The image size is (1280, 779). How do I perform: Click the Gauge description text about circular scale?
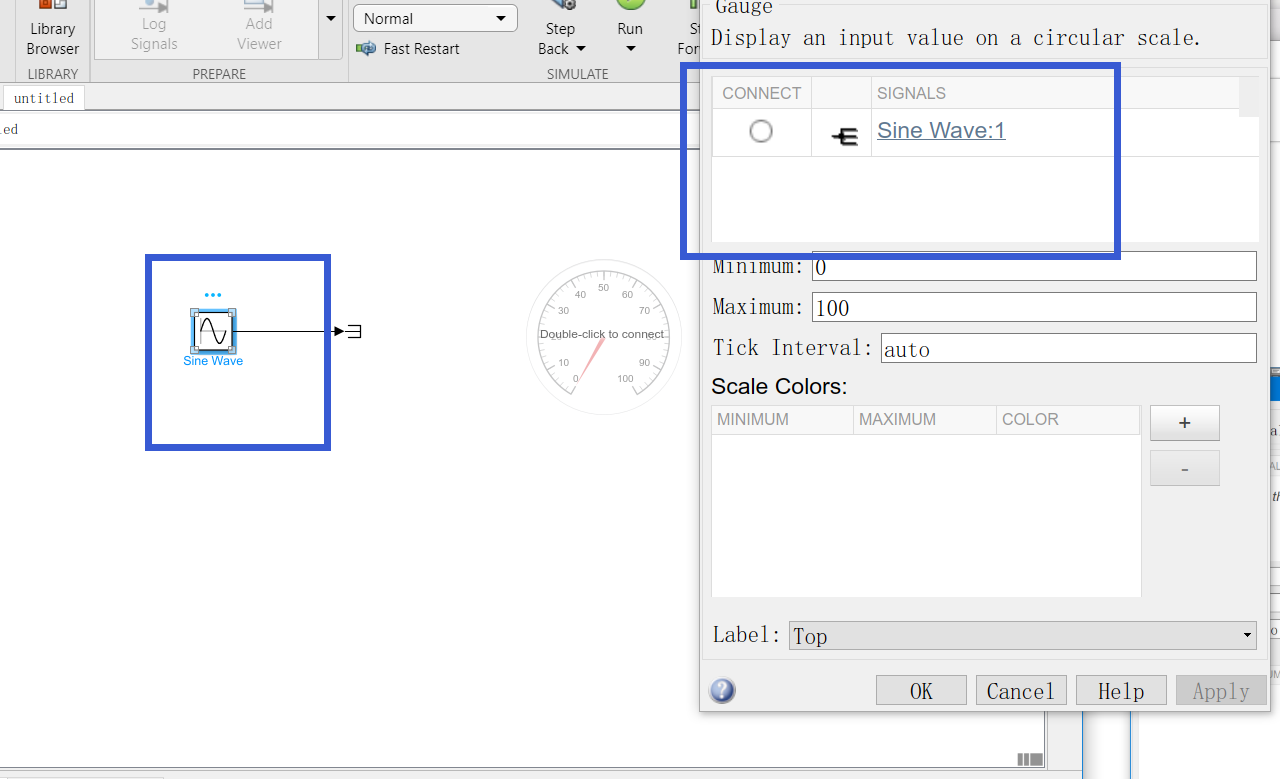(955, 38)
